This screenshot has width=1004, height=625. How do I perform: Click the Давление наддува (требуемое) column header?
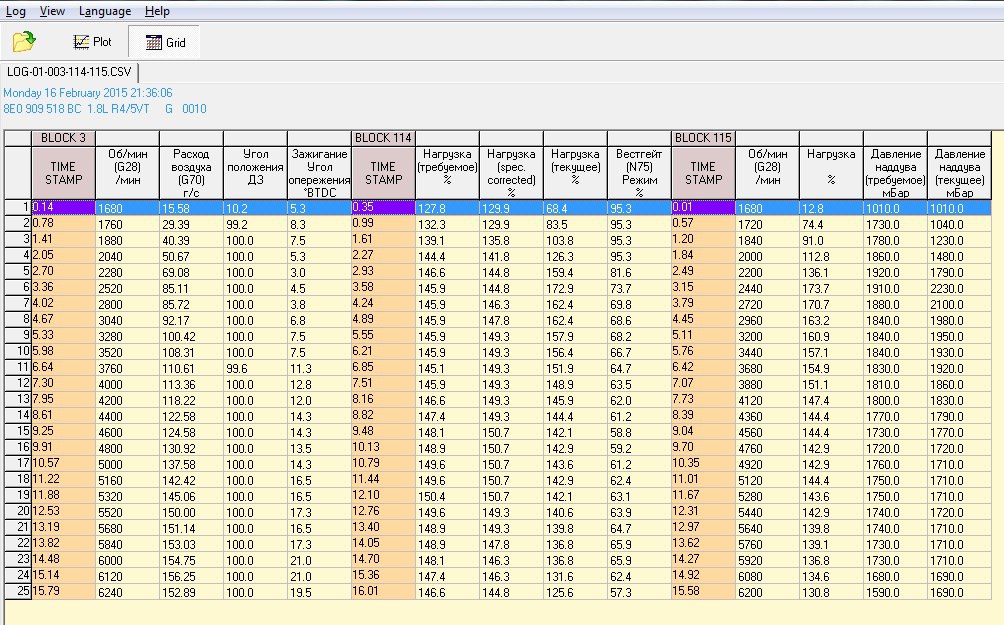(x=895, y=173)
